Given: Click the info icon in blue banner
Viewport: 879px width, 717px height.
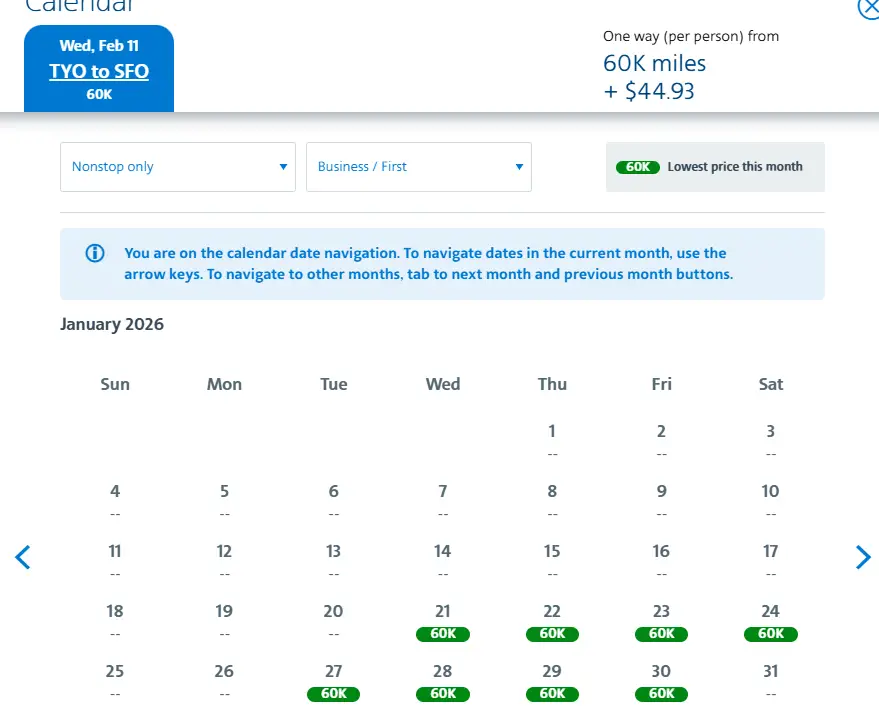Looking at the screenshot, I should 95,253.
